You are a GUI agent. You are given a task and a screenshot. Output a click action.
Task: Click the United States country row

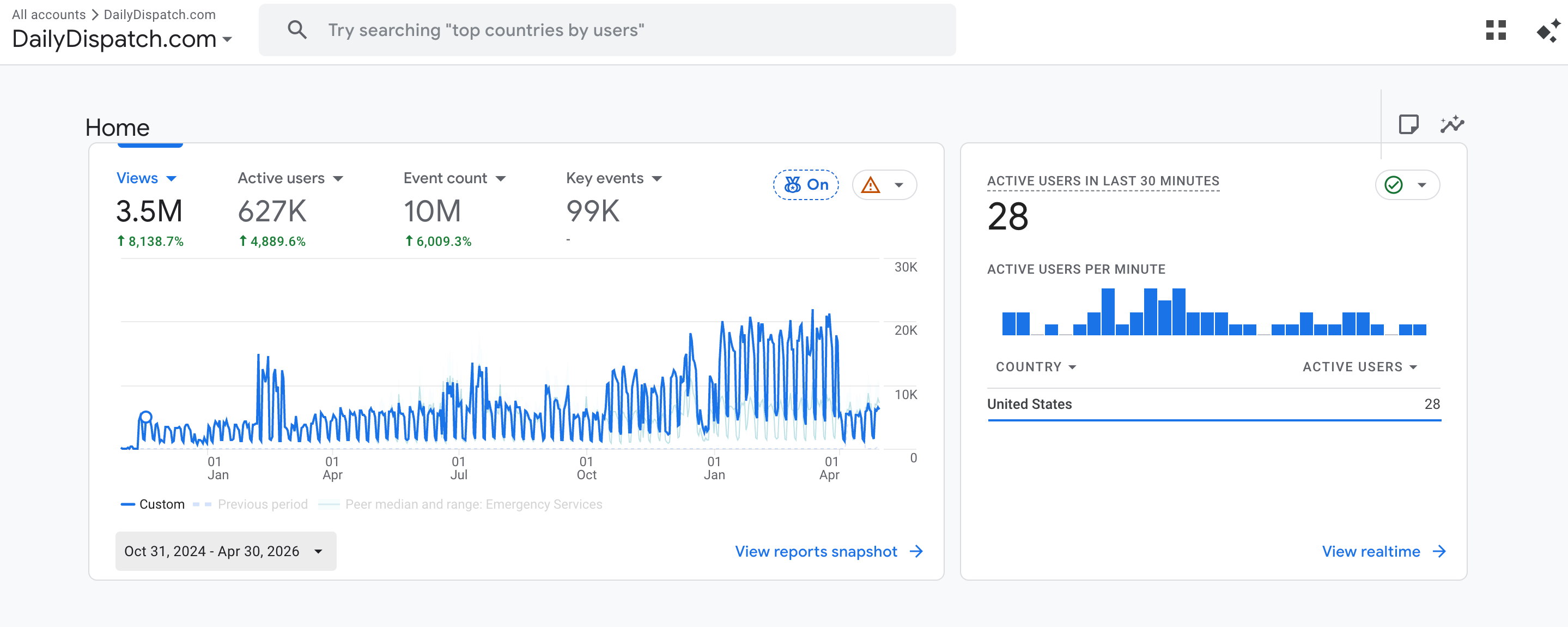[1214, 404]
